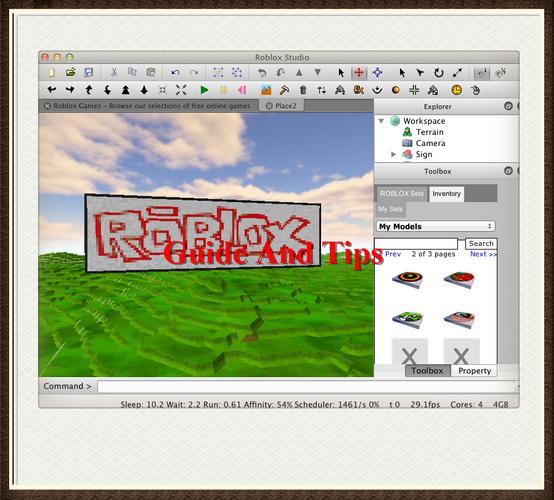Select the Hammer tool icon
Screen dimensions: 554x500
click(x=284, y=90)
